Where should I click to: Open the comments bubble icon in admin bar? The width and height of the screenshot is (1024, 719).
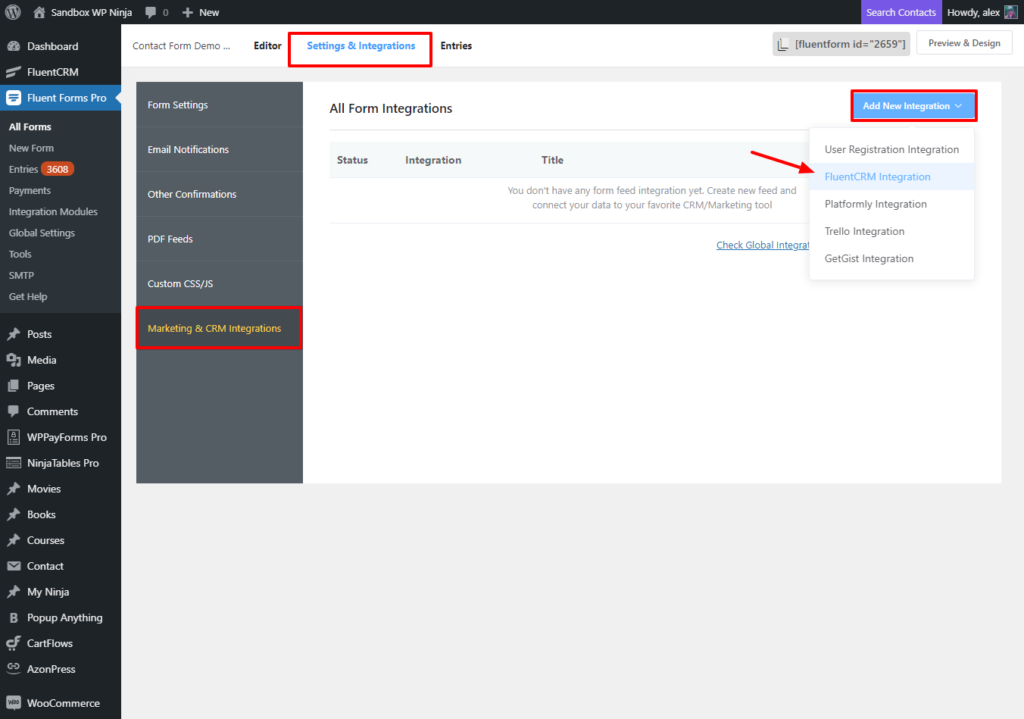(x=151, y=12)
